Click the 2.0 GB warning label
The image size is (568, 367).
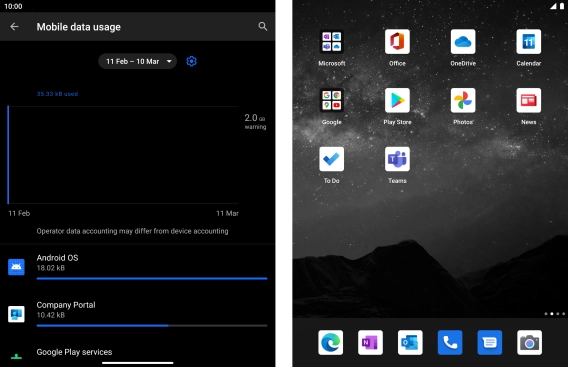pyautogui.click(x=255, y=121)
